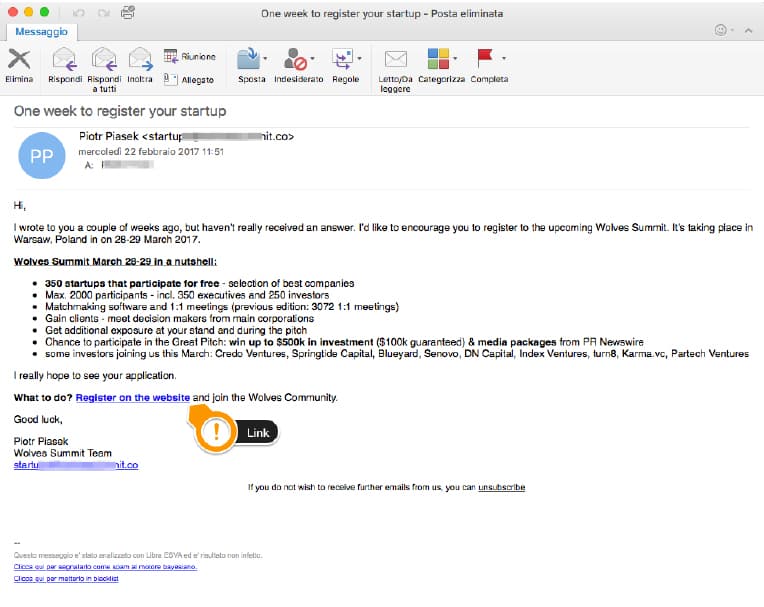Click 'Get additional exposure at your stand' bullet
The width and height of the screenshot is (764, 607).
pos(176,330)
